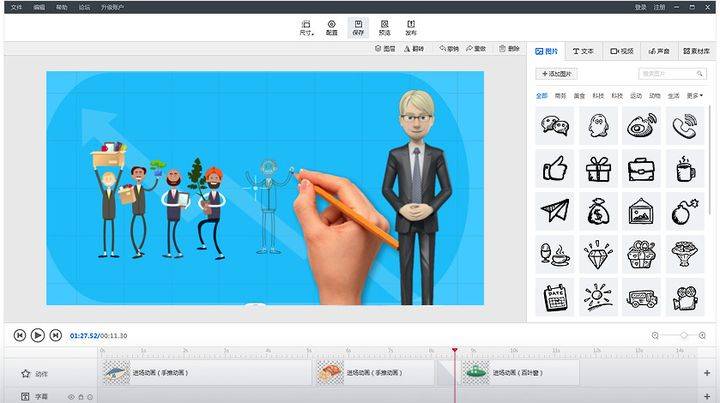Click the save icon in top toolbar
This screenshot has width=720, height=403.
pos(358,28)
